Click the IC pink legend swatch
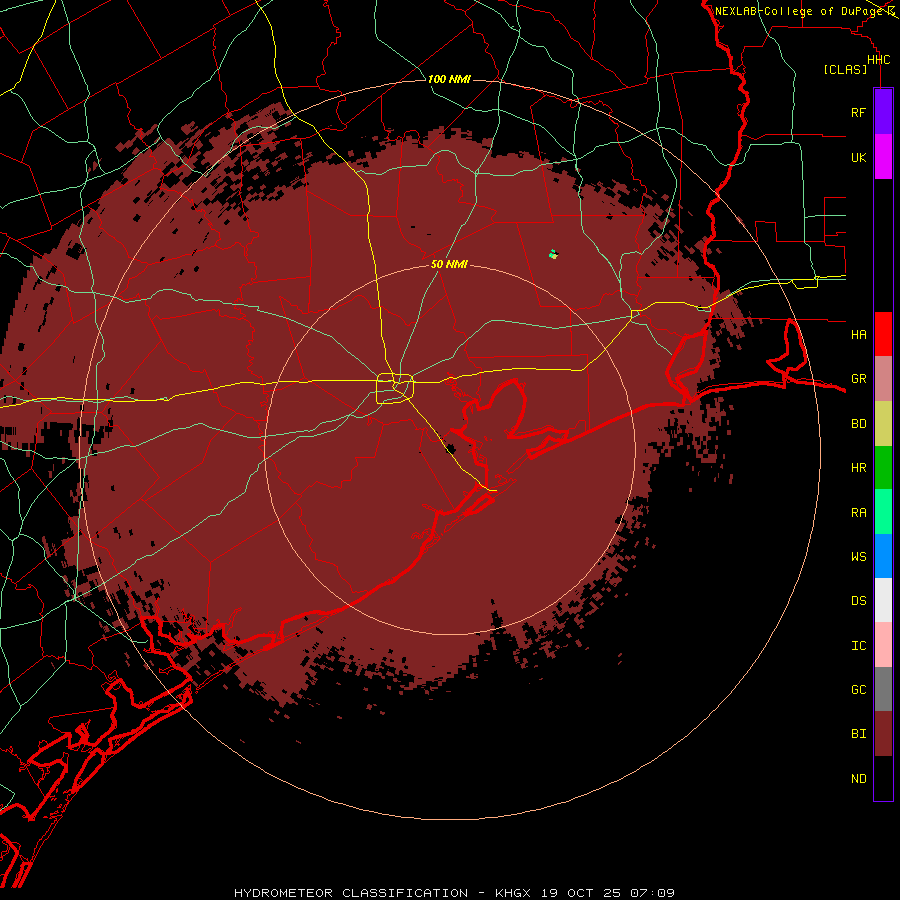Viewport: 900px width, 900px height. tap(883, 645)
